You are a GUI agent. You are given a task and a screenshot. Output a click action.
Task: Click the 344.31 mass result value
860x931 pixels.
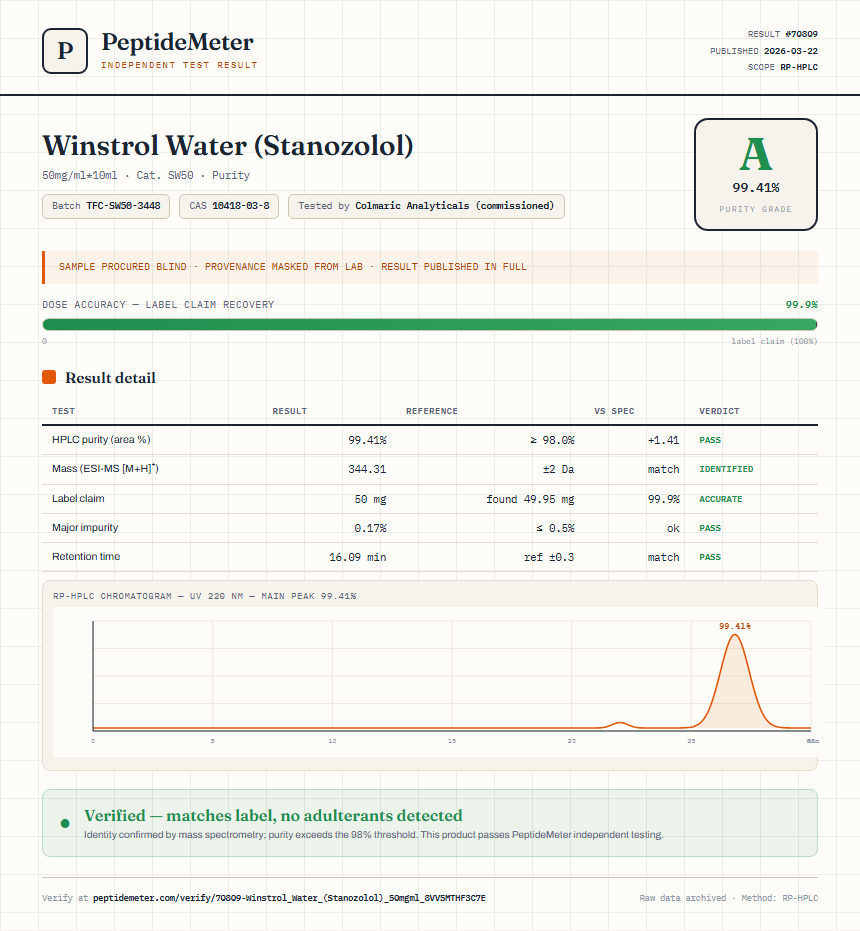coord(367,469)
